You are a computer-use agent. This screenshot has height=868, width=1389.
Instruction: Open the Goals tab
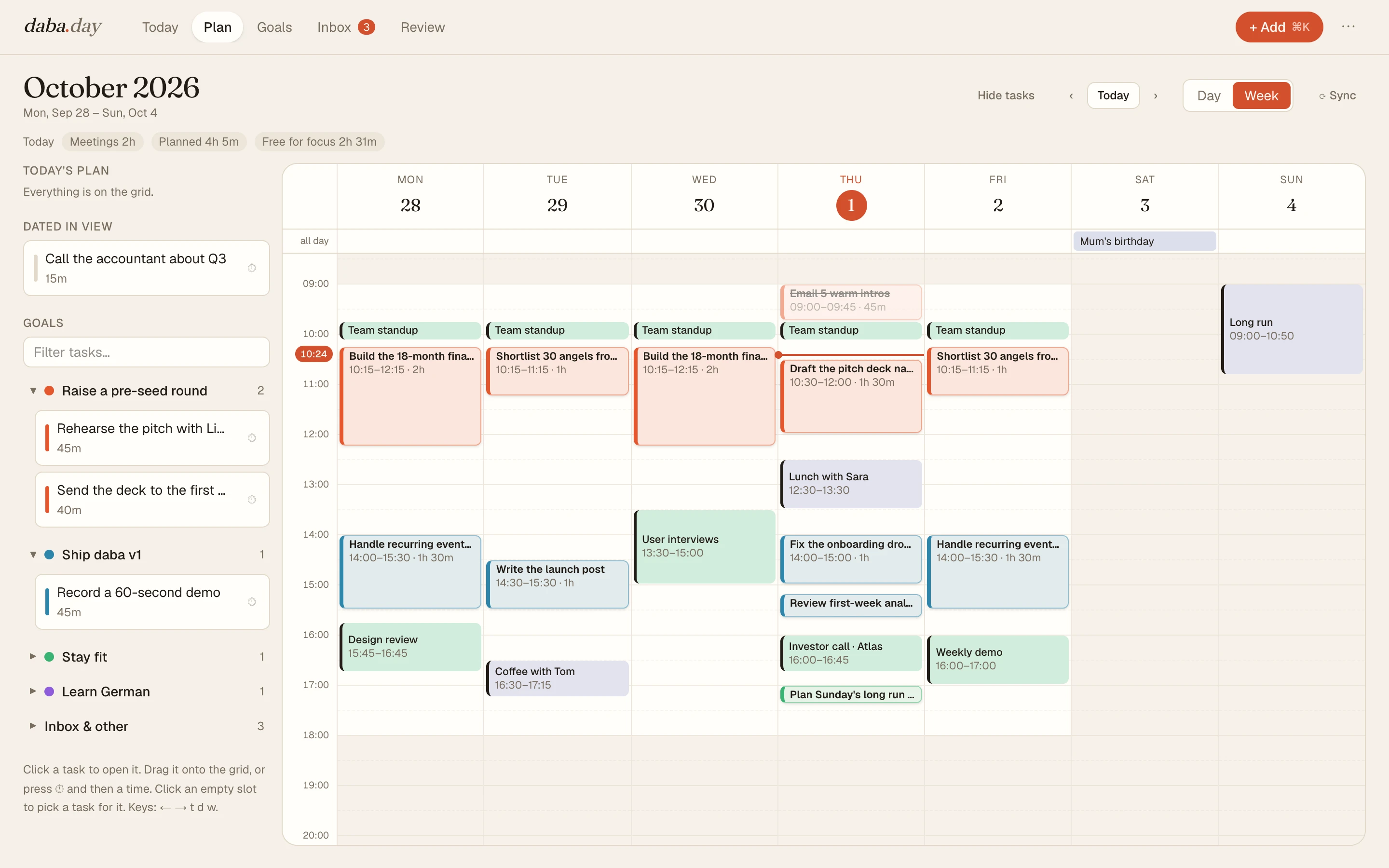tap(274, 27)
